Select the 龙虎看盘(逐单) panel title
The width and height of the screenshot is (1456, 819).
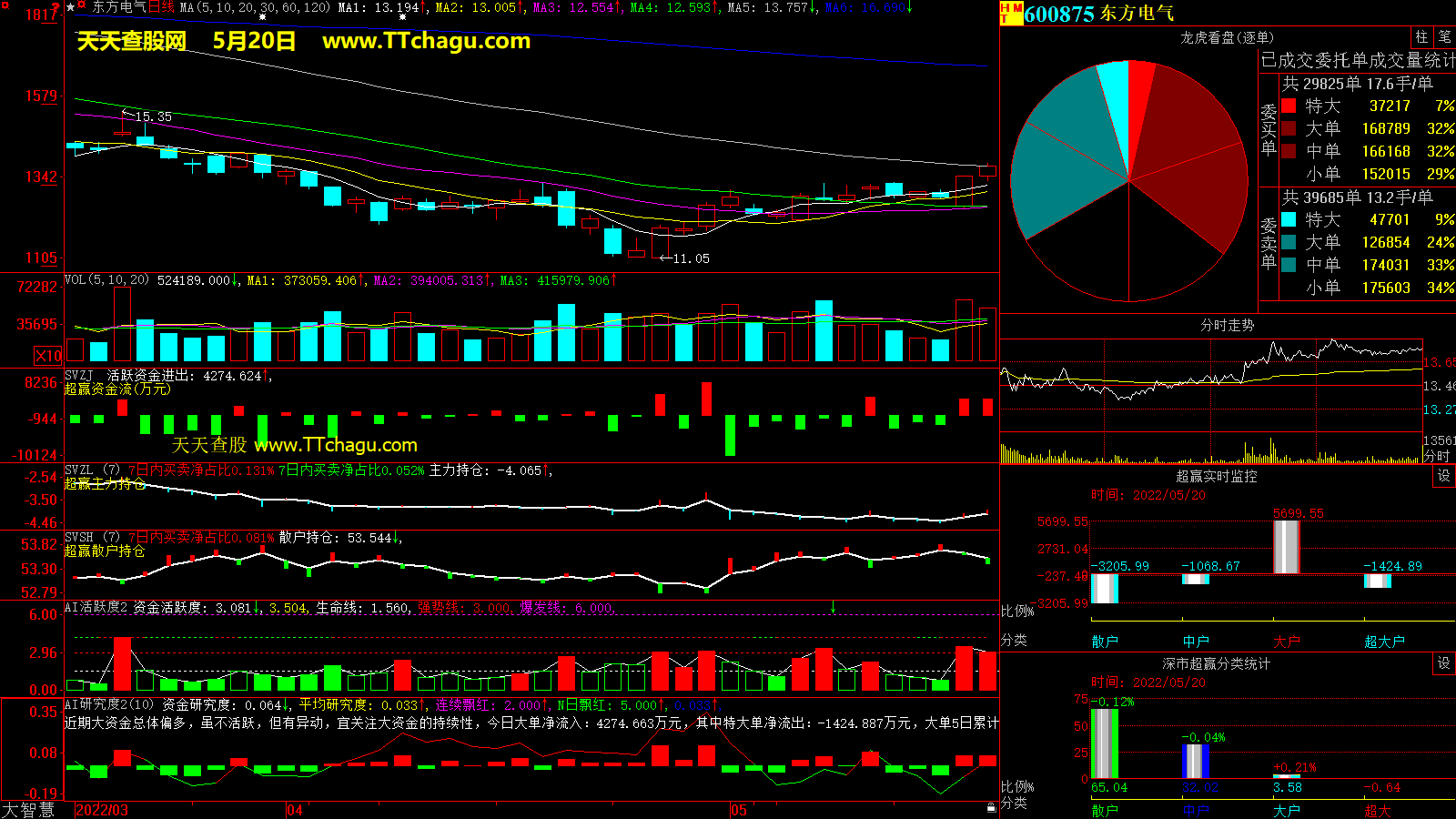(1227, 37)
